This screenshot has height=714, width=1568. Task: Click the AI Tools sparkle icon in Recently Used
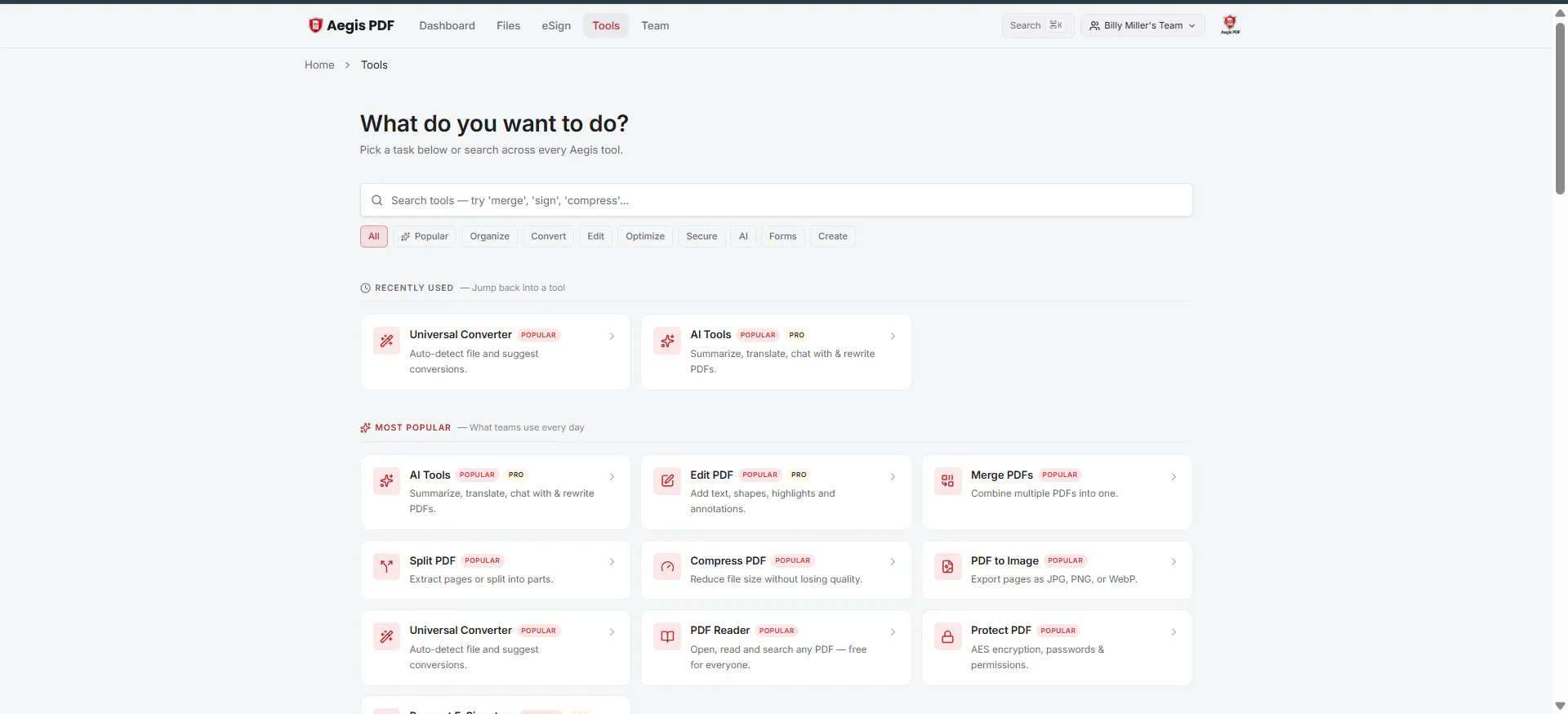pos(667,341)
